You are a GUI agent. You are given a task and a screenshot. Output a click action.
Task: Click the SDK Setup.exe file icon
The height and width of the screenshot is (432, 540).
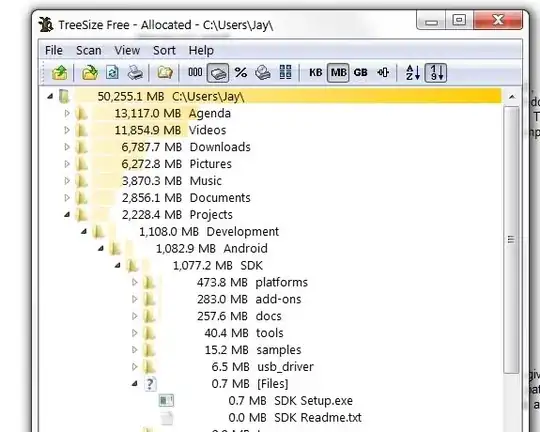tap(167, 400)
